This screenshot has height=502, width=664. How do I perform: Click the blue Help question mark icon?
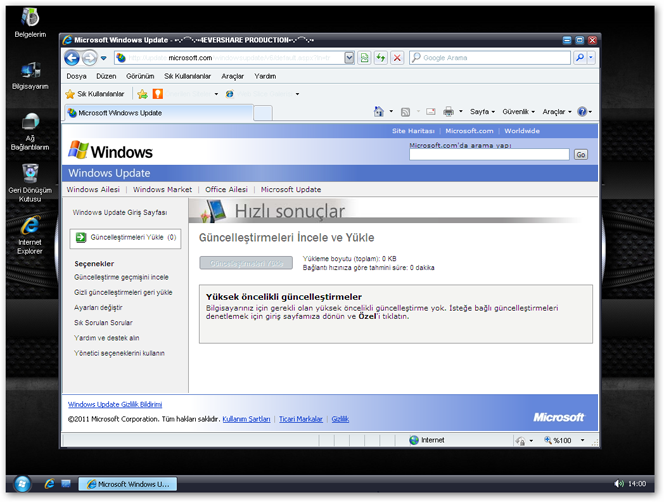click(582, 112)
